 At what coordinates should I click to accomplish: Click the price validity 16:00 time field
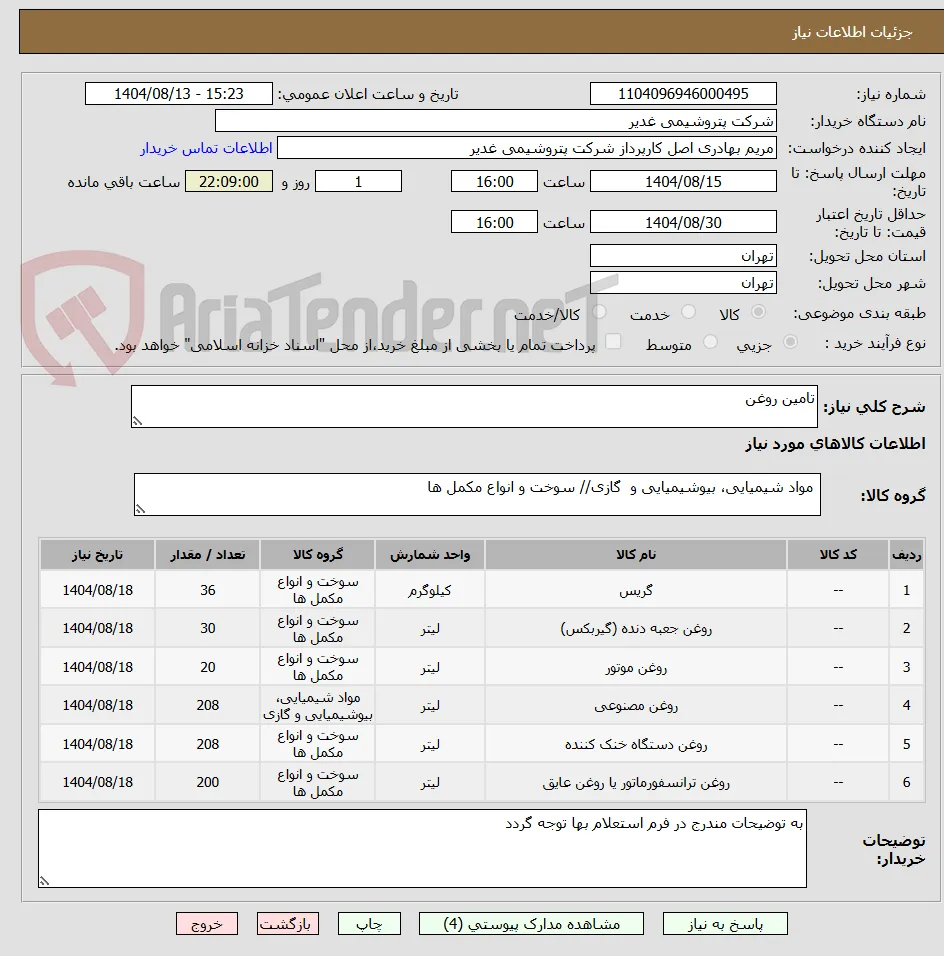(495, 222)
